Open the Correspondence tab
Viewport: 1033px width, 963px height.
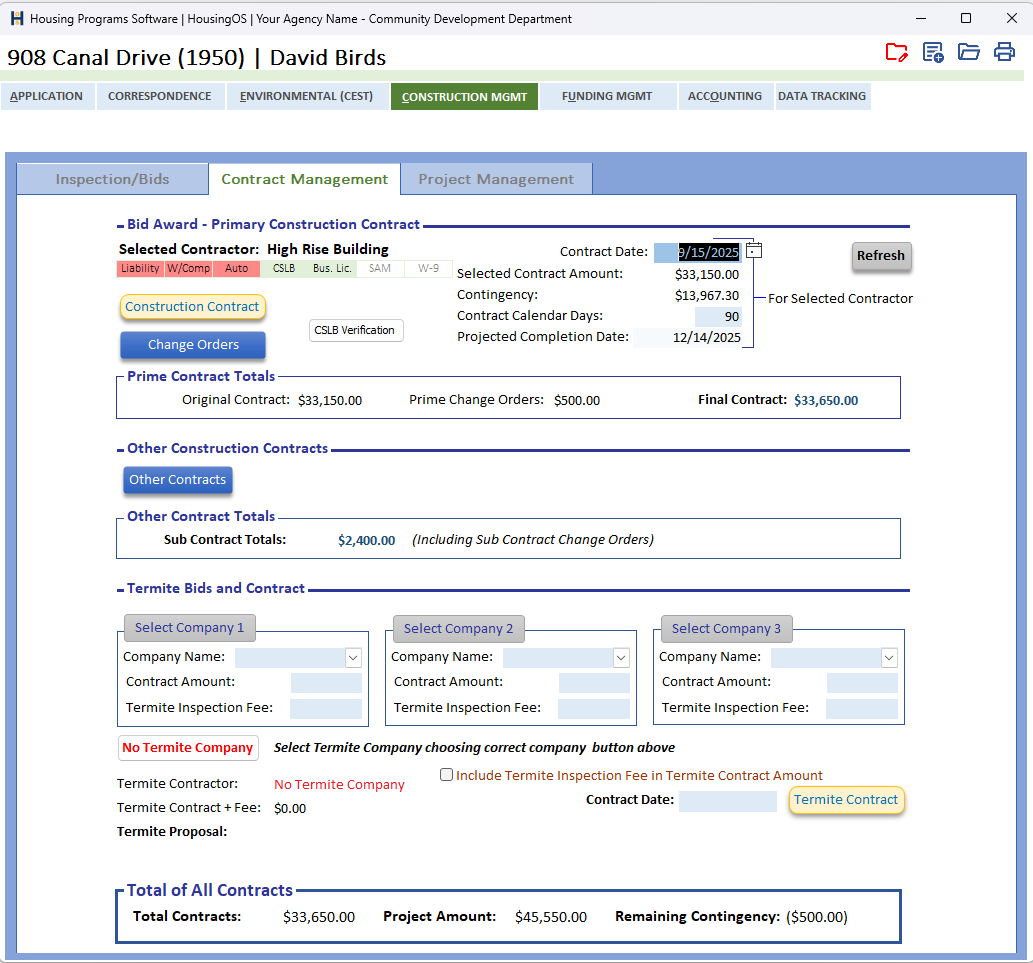[160, 96]
